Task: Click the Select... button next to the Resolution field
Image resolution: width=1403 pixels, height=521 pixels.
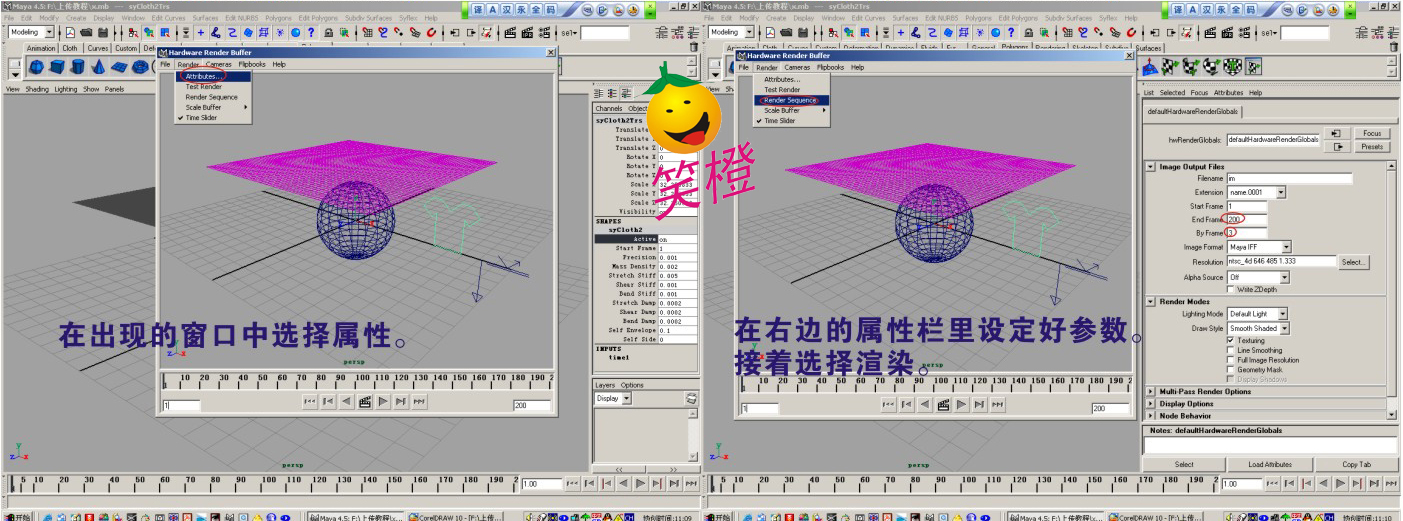Action: coord(1353,262)
